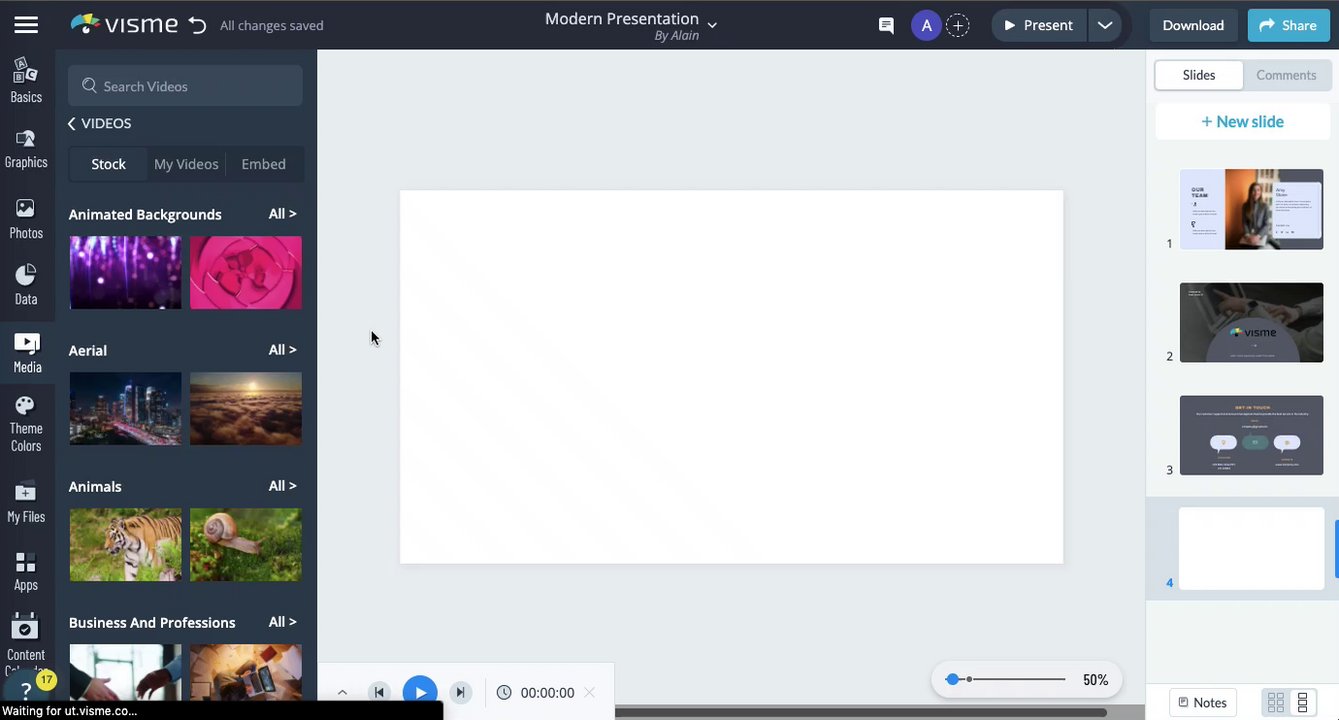Insert the city skyline aerial video
The image size is (1339, 720).
[126, 408]
